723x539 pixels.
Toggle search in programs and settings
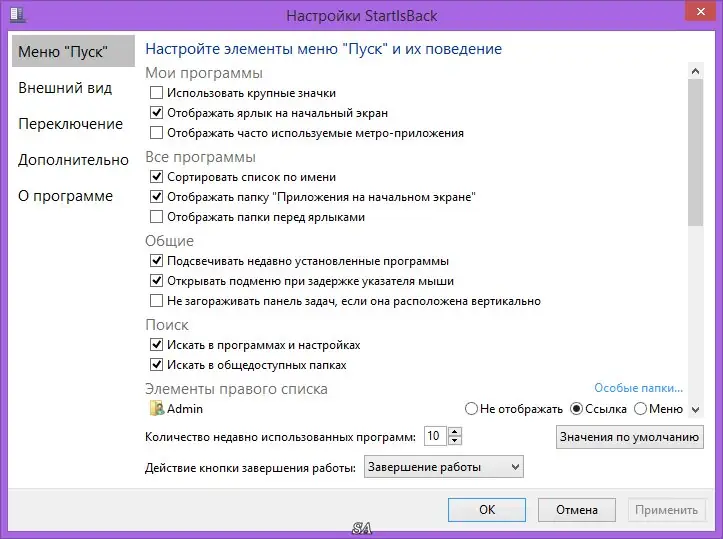coord(157,345)
